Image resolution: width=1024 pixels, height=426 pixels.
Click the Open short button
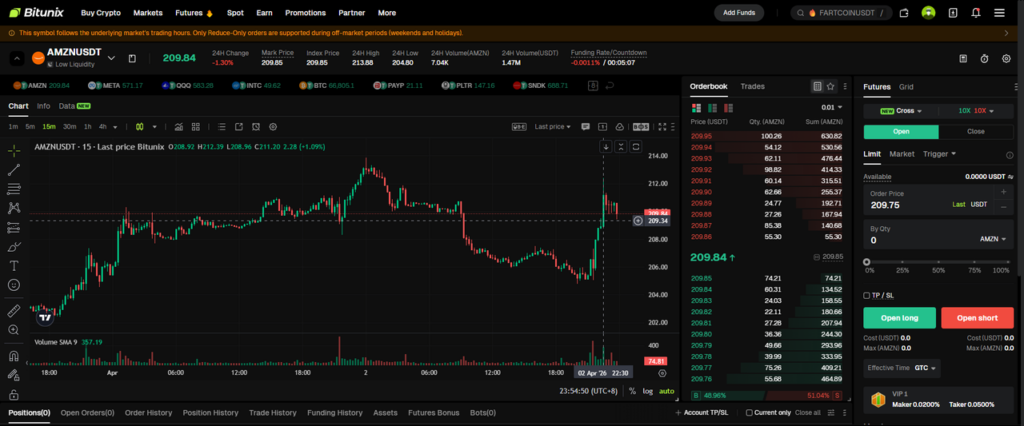[977, 318]
